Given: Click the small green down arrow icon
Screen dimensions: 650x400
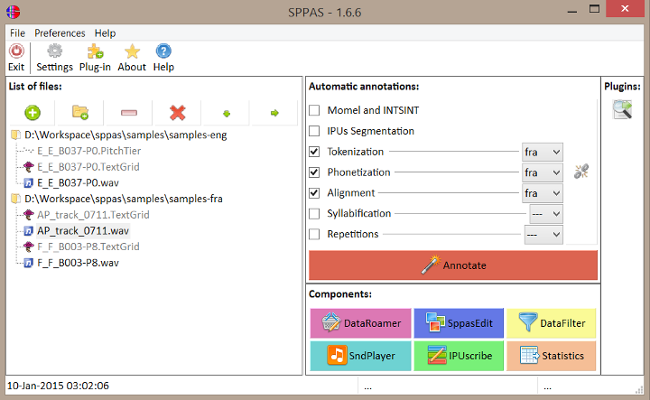Looking at the screenshot, I should pos(226,113).
